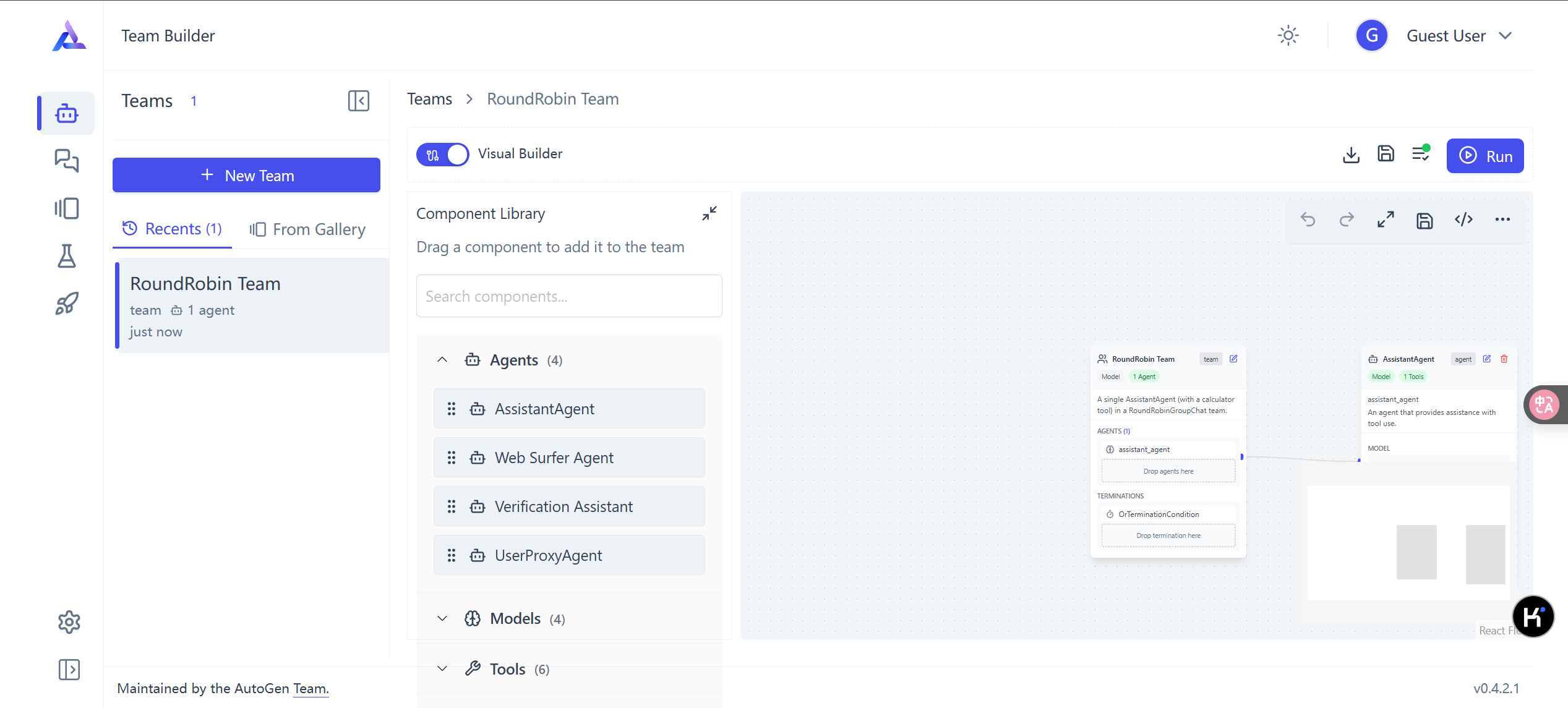
Task: Open the Deploy rocket icon in sidebar
Action: [x=66, y=304]
